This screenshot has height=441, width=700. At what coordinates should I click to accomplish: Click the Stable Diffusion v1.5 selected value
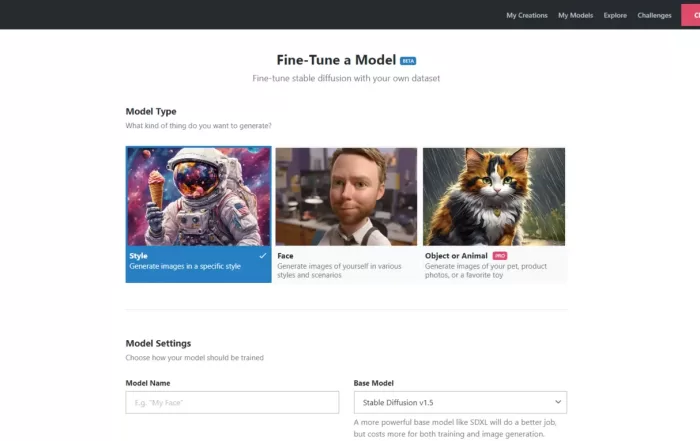398,403
